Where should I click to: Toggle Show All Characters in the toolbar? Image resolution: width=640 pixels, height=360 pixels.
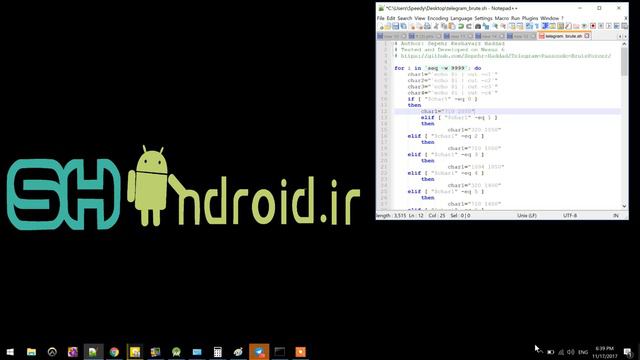[x=536, y=26]
